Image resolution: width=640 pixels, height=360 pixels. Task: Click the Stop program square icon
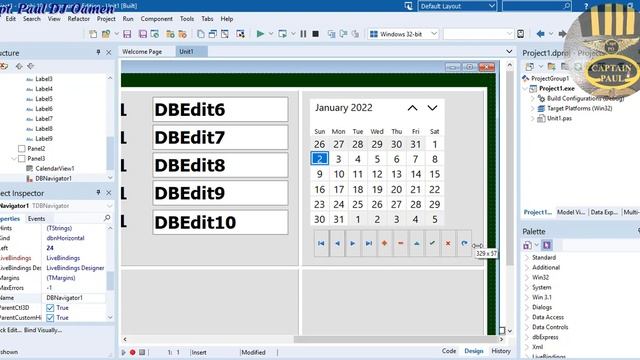click(316, 34)
